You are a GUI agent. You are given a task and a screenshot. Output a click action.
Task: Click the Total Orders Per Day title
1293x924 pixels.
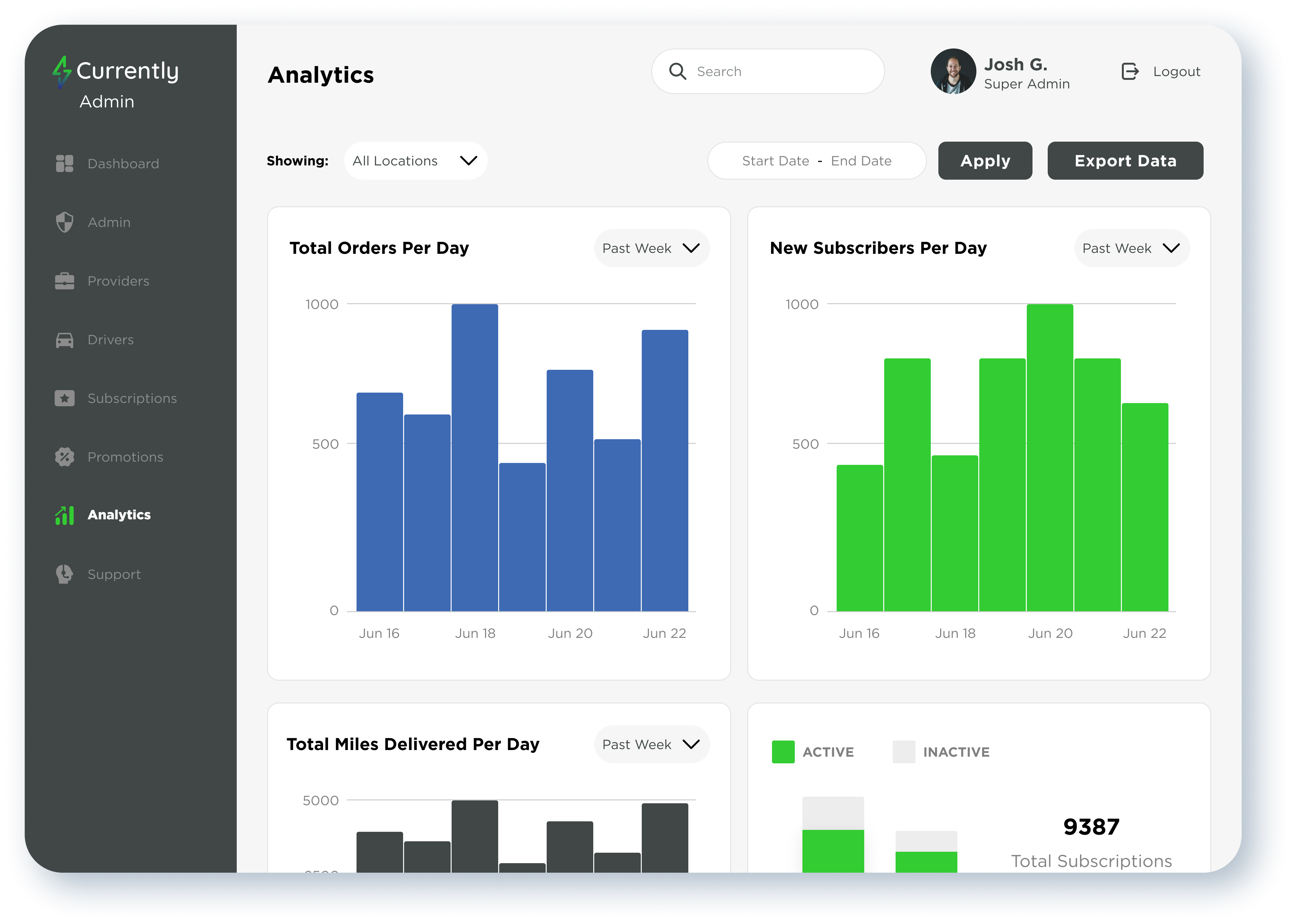(379, 248)
